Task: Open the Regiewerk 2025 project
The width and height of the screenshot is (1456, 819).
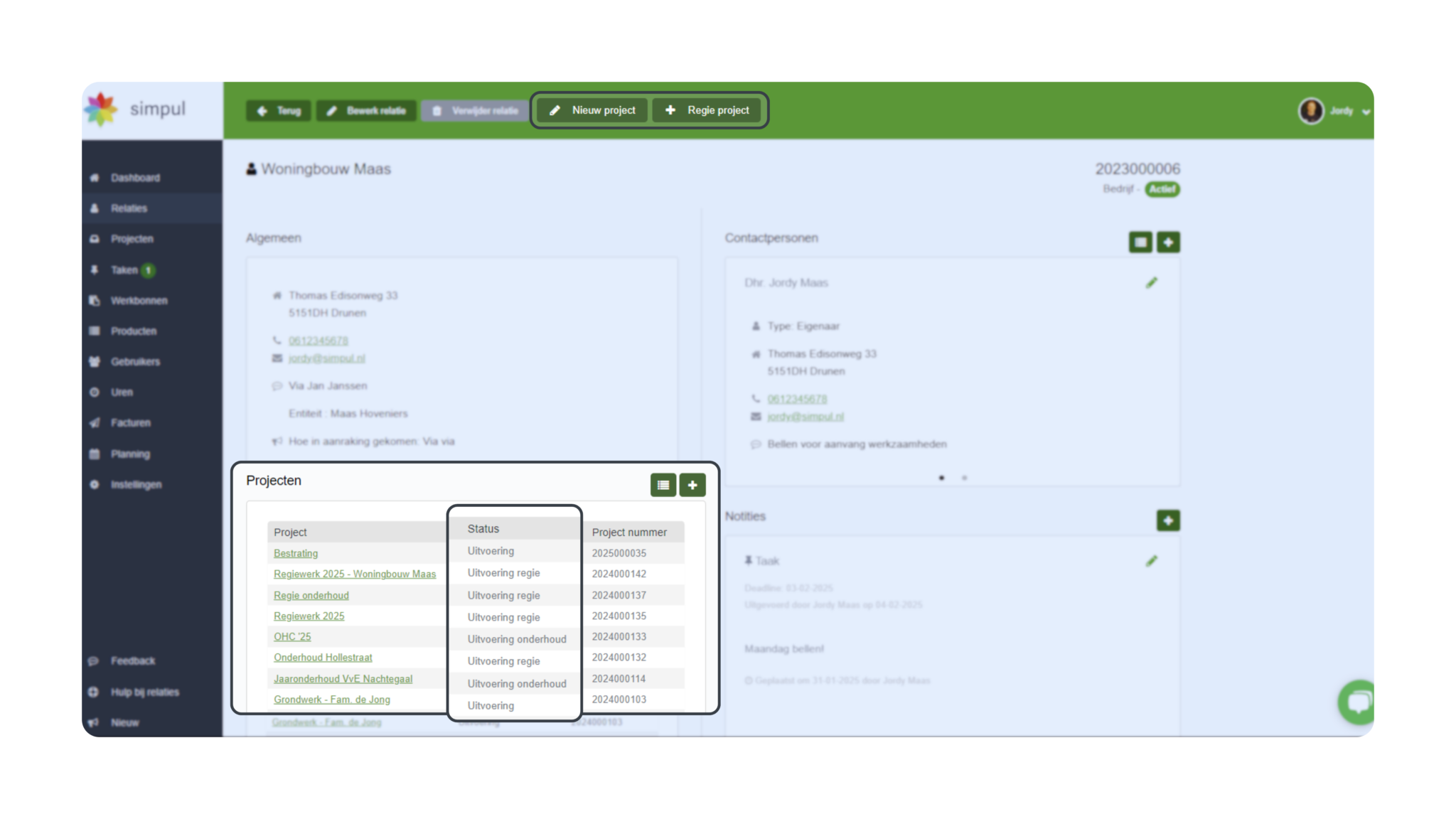Action: pyautogui.click(x=309, y=616)
